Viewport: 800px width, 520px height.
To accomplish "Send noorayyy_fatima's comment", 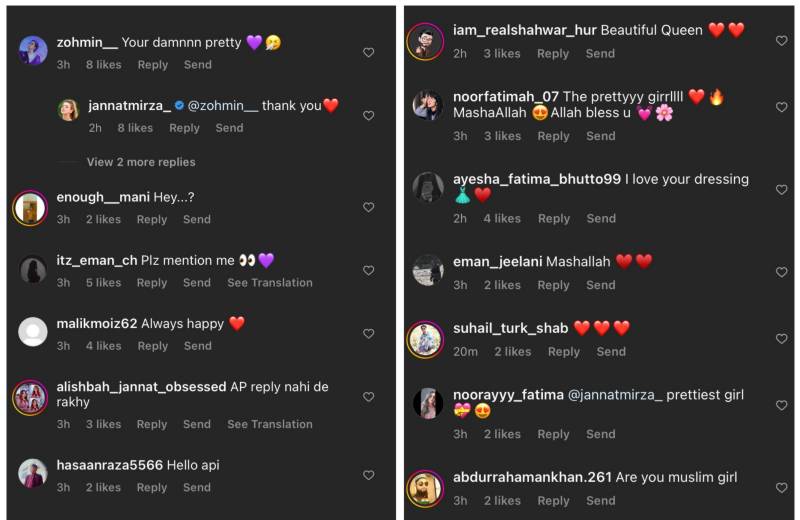I will coord(601,434).
